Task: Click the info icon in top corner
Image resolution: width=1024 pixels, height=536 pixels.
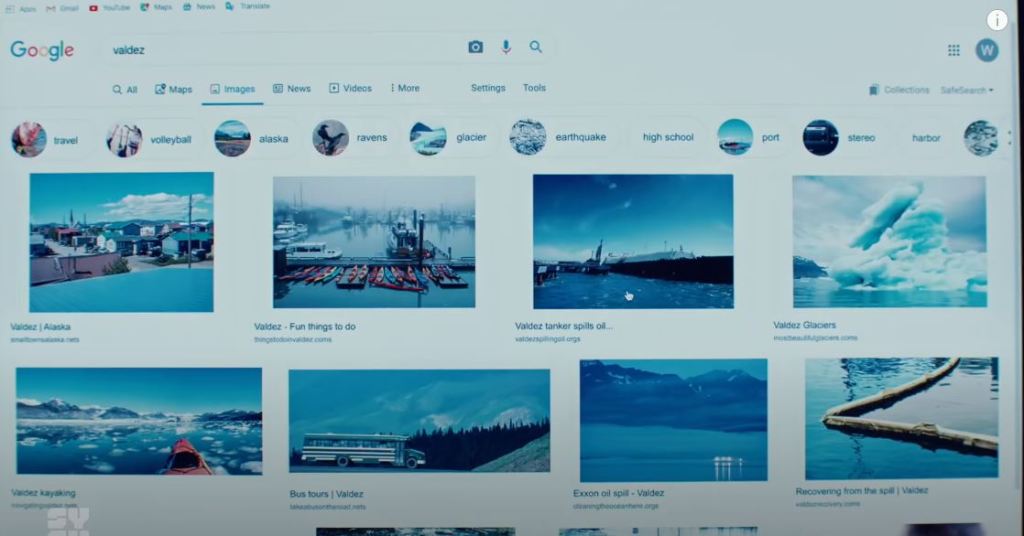Action: [997, 20]
